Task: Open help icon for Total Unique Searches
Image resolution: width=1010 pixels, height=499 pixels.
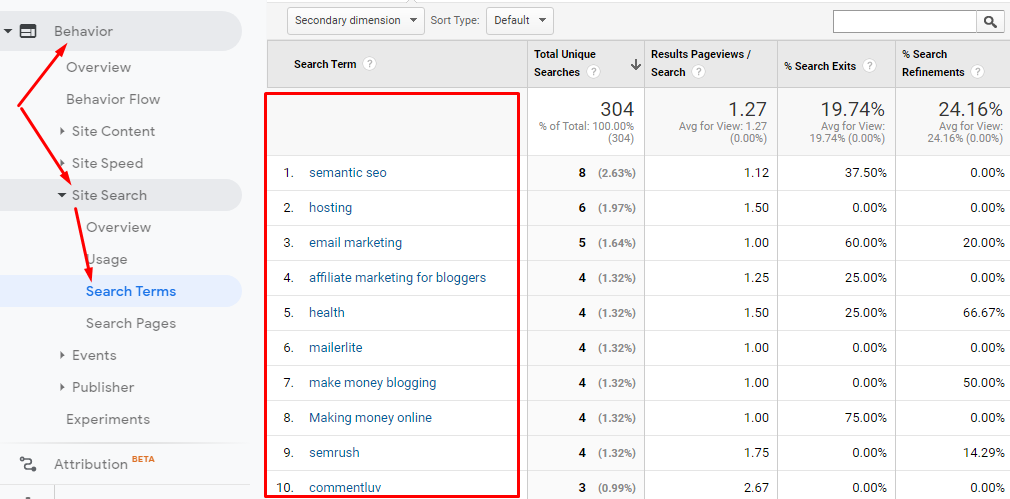Action: coord(594,72)
